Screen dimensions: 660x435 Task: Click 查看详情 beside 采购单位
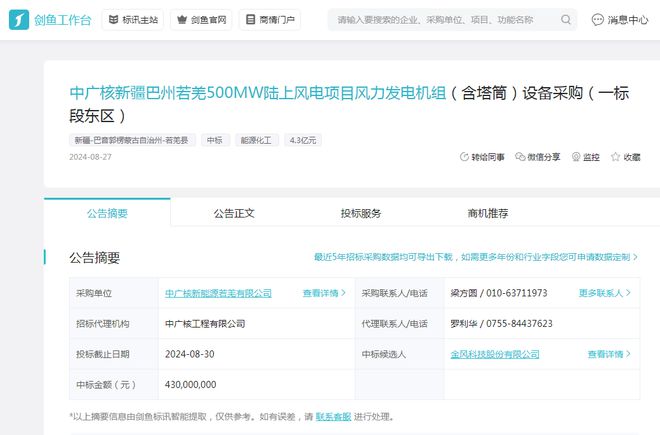click(324, 293)
